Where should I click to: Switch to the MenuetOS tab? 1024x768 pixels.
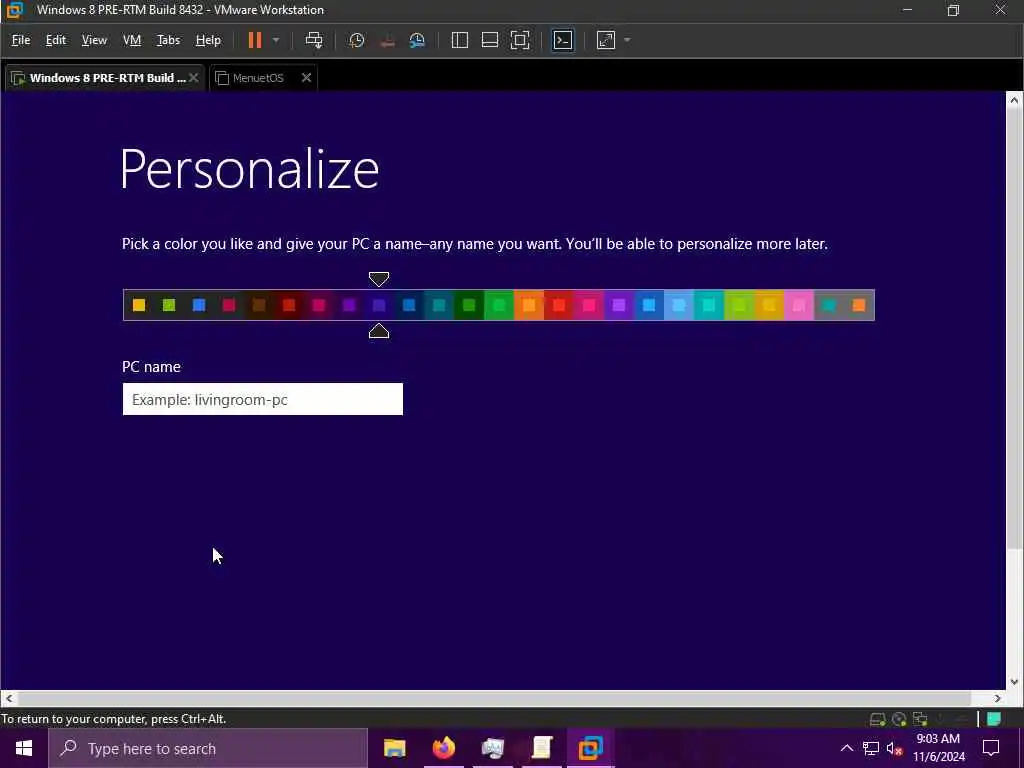(x=257, y=78)
